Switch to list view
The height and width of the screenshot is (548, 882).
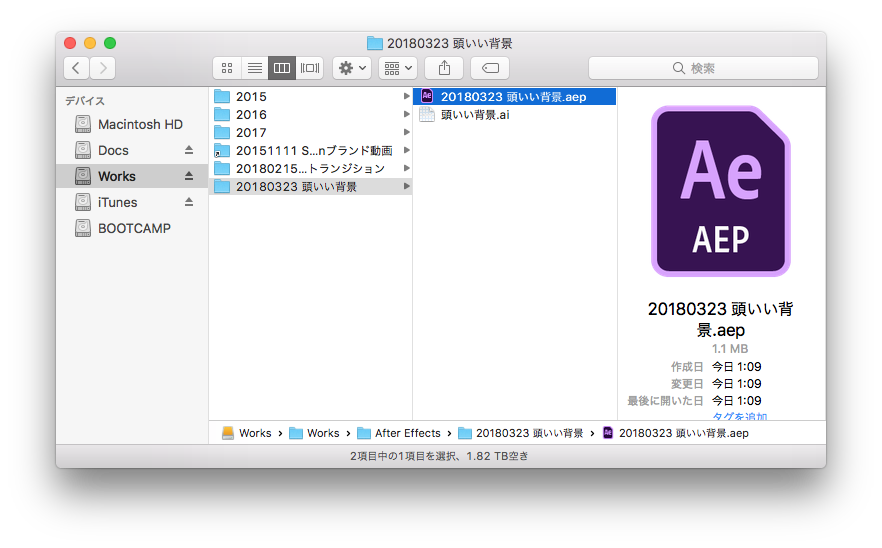tap(255, 68)
